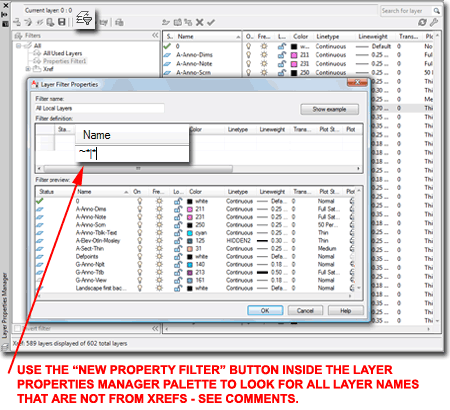Click the Show example button
Image resolution: width=450 pixels, height=410 pixels.
(x=329, y=109)
